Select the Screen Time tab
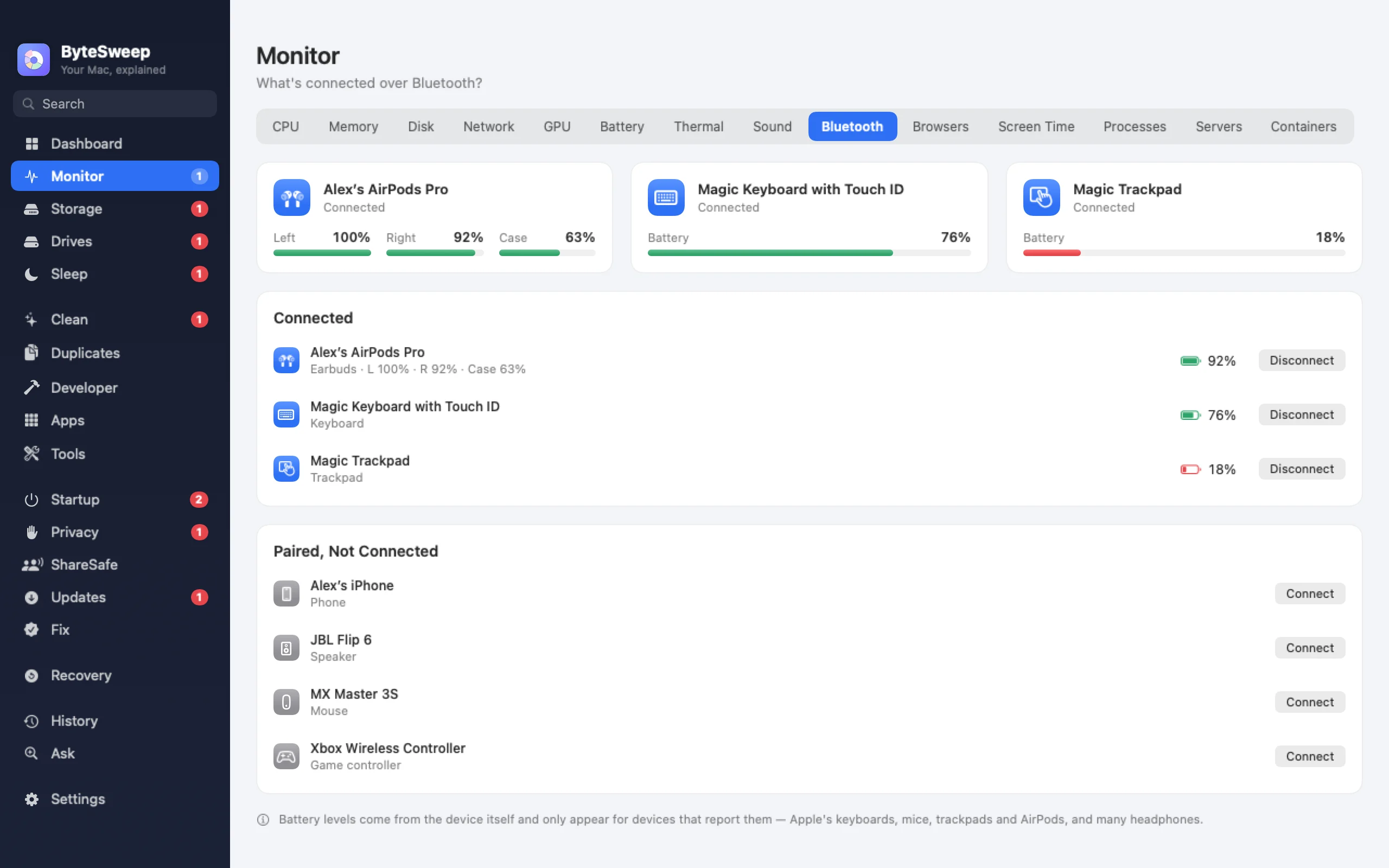Image resolution: width=1389 pixels, height=868 pixels. pos(1036,126)
